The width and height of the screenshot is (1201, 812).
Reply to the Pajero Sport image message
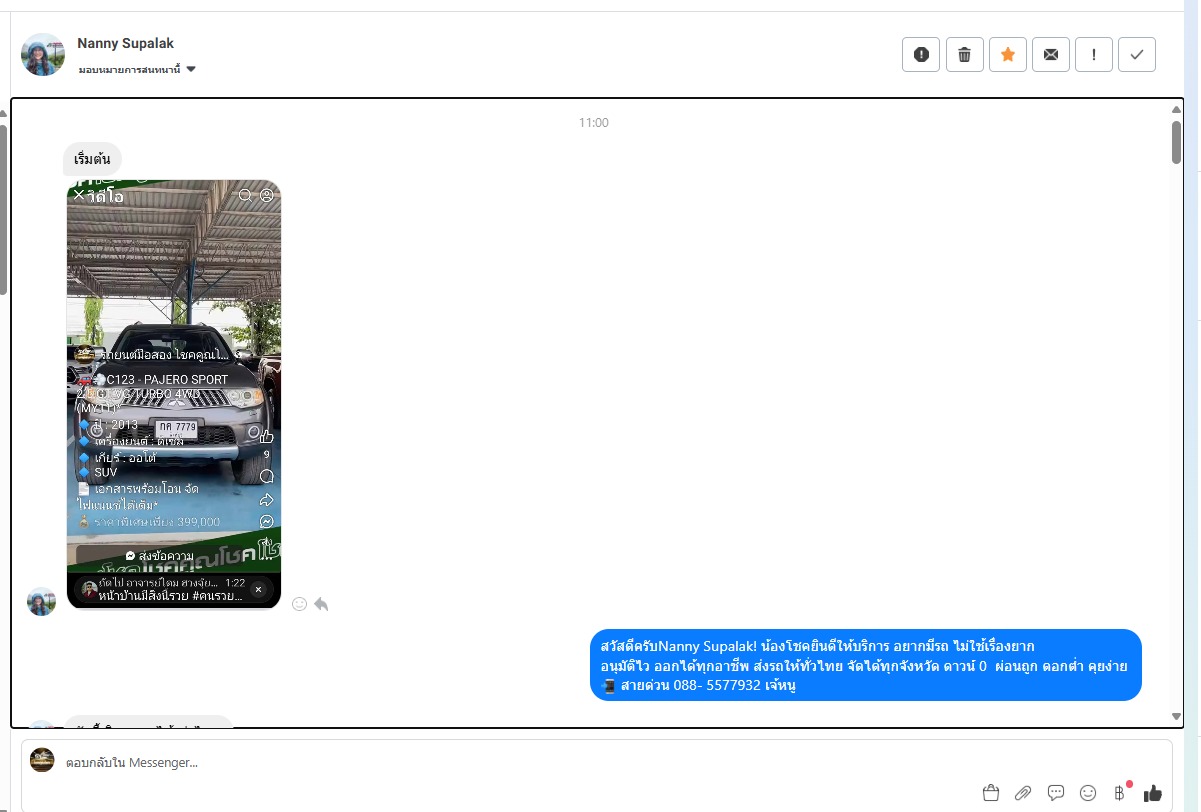(x=321, y=604)
